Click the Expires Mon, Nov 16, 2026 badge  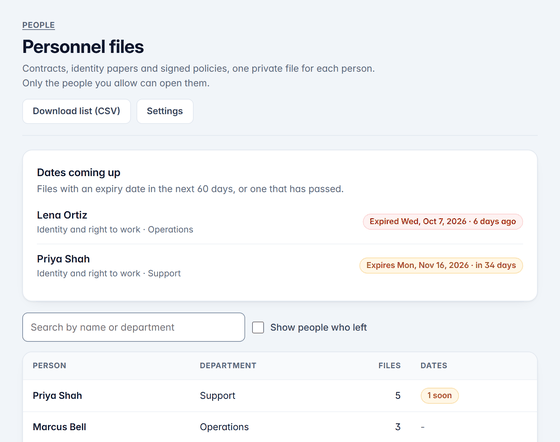point(441,265)
